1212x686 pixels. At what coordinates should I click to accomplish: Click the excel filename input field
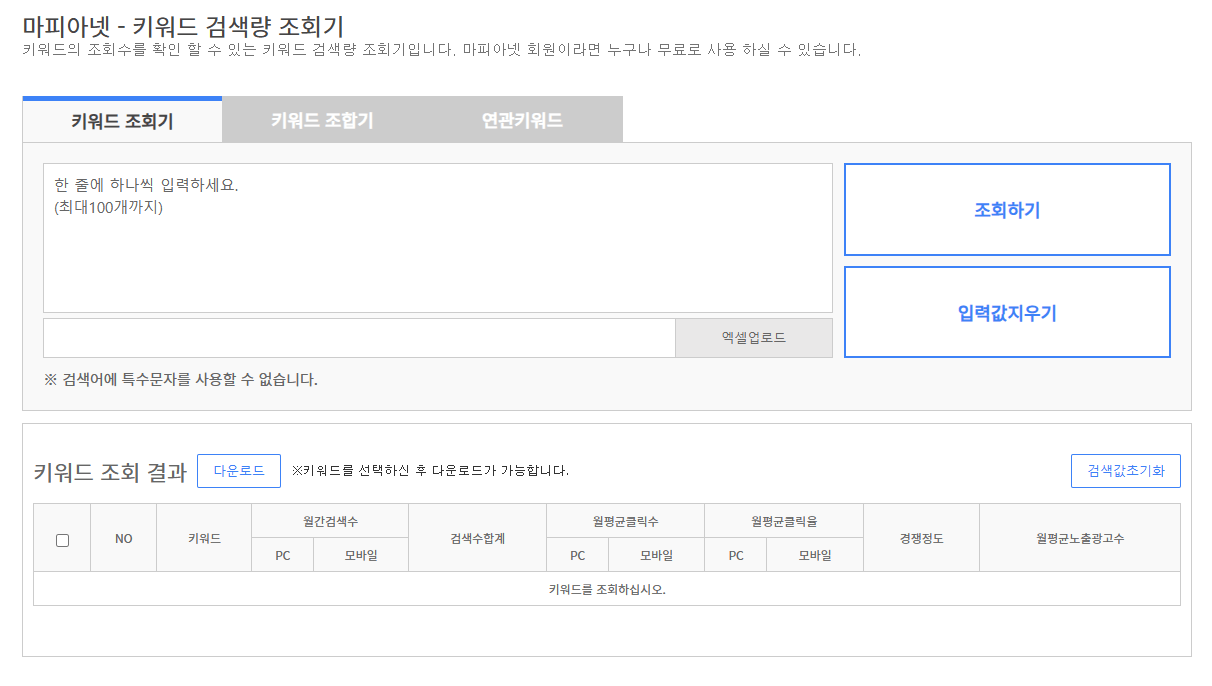click(358, 337)
